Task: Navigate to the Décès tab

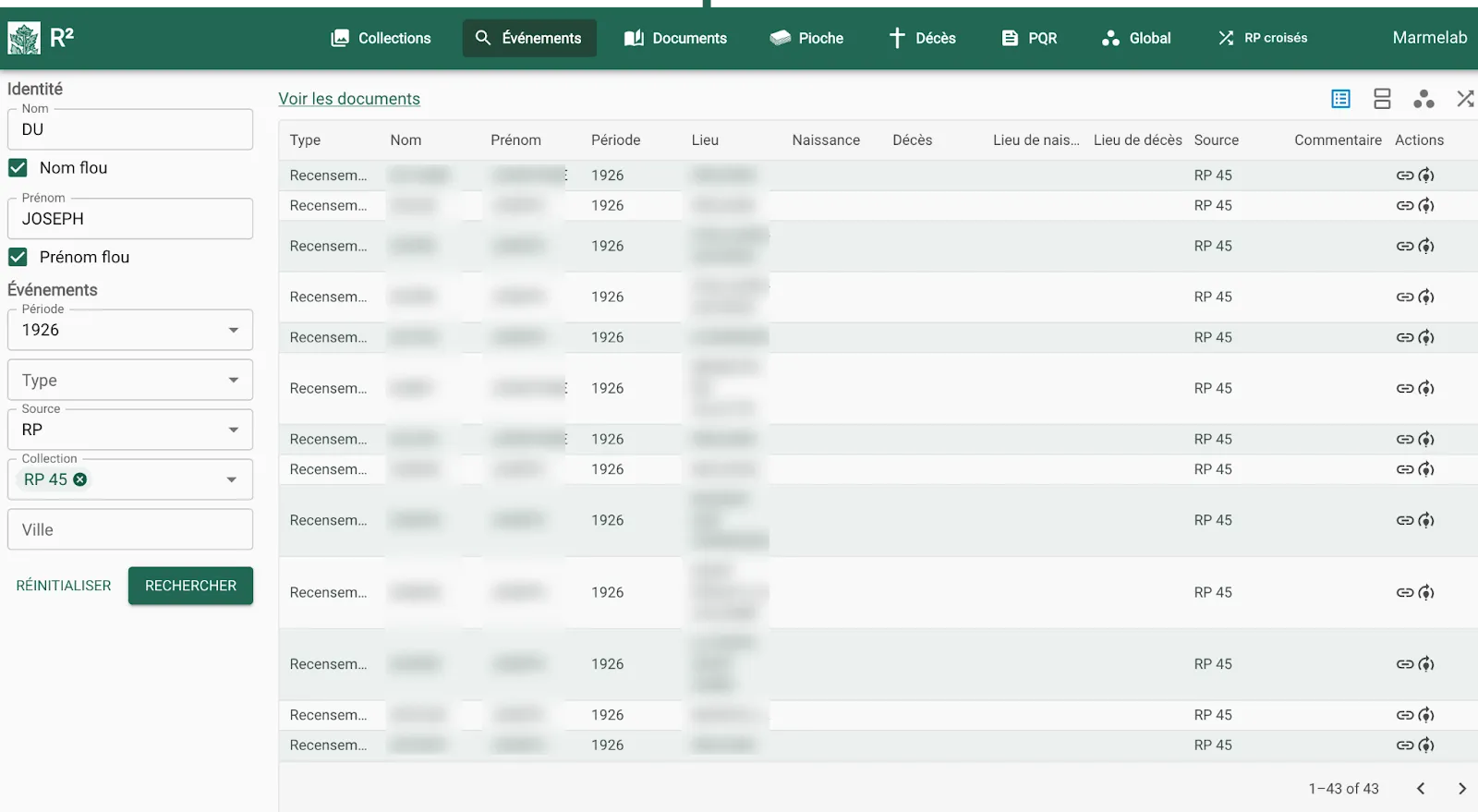Action: (922, 38)
